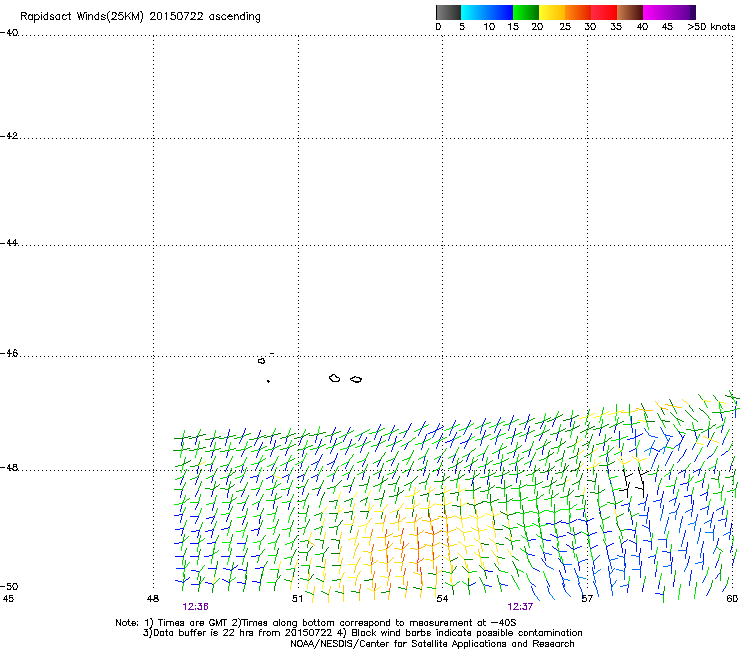Click the red 30-35 knots color segment
The height and width of the screenshot is (650, 740).
604,12
